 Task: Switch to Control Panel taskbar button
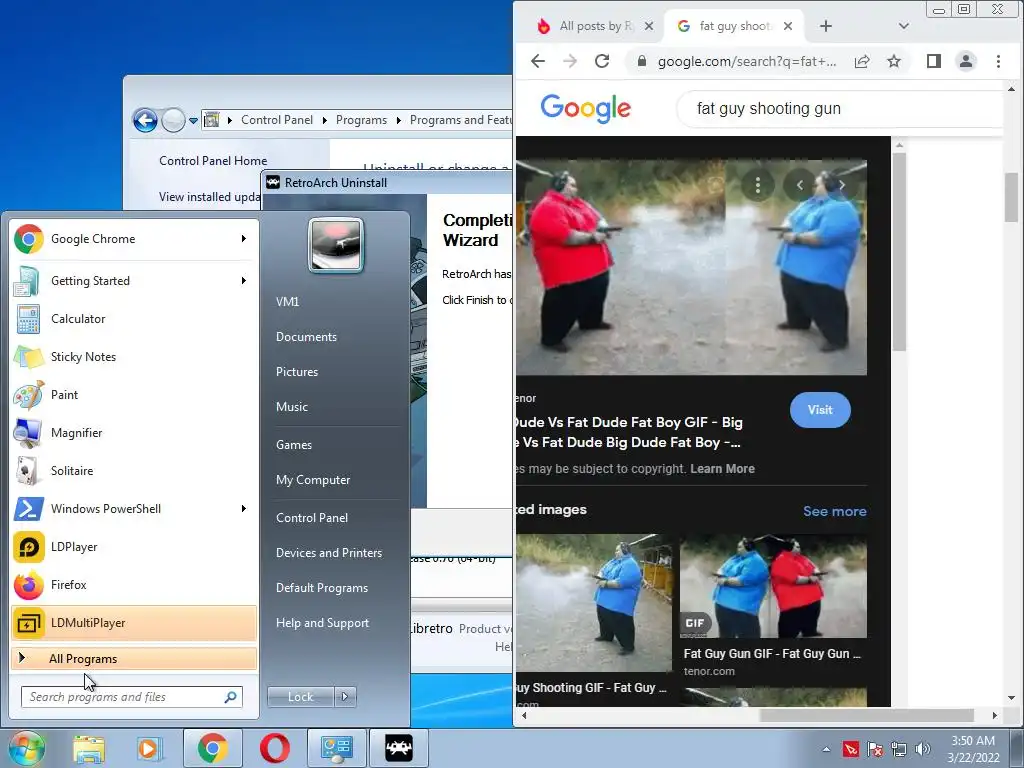[x=336, y=748]
